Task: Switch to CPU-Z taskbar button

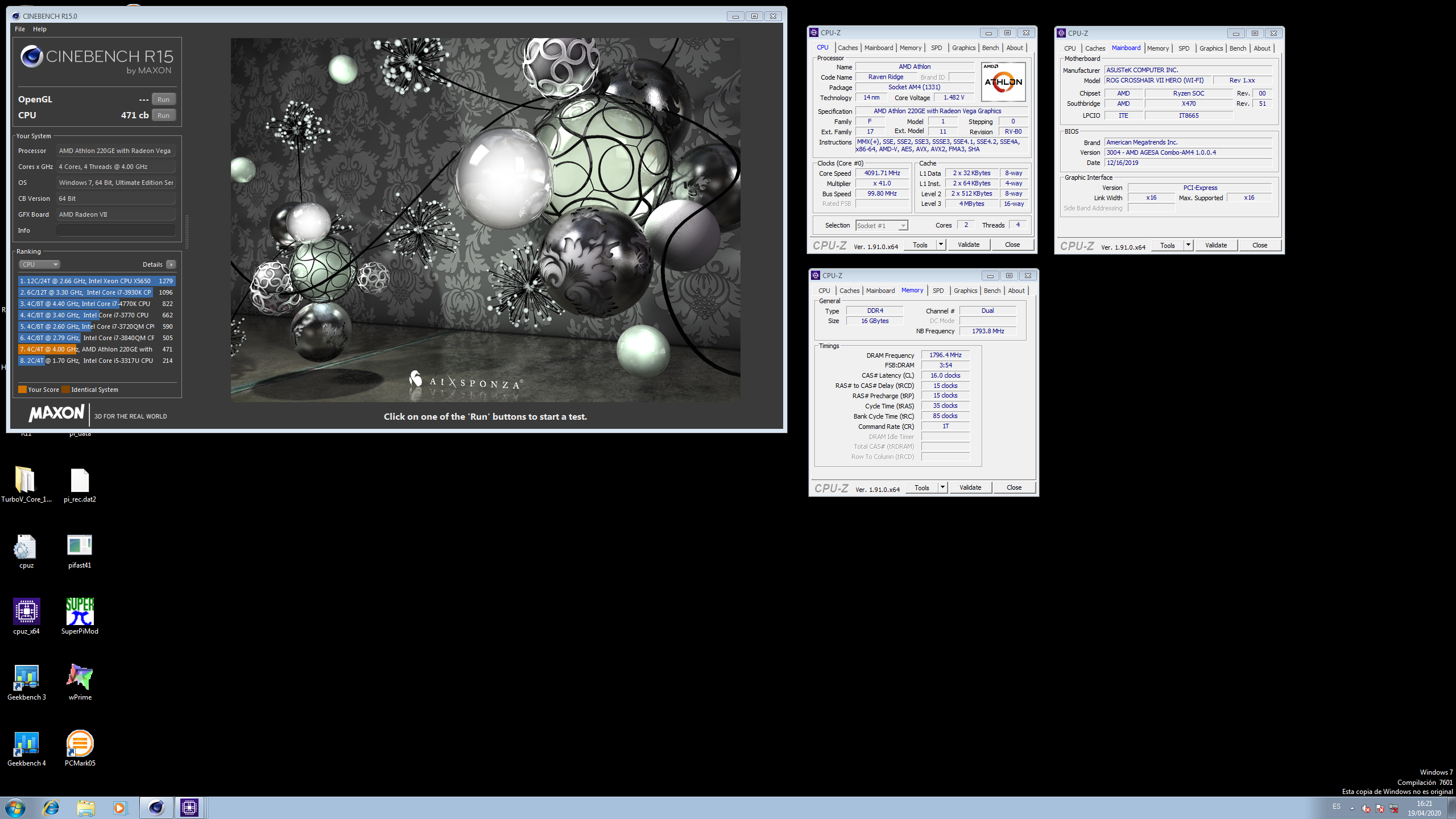Action: [x=189, y=808]
